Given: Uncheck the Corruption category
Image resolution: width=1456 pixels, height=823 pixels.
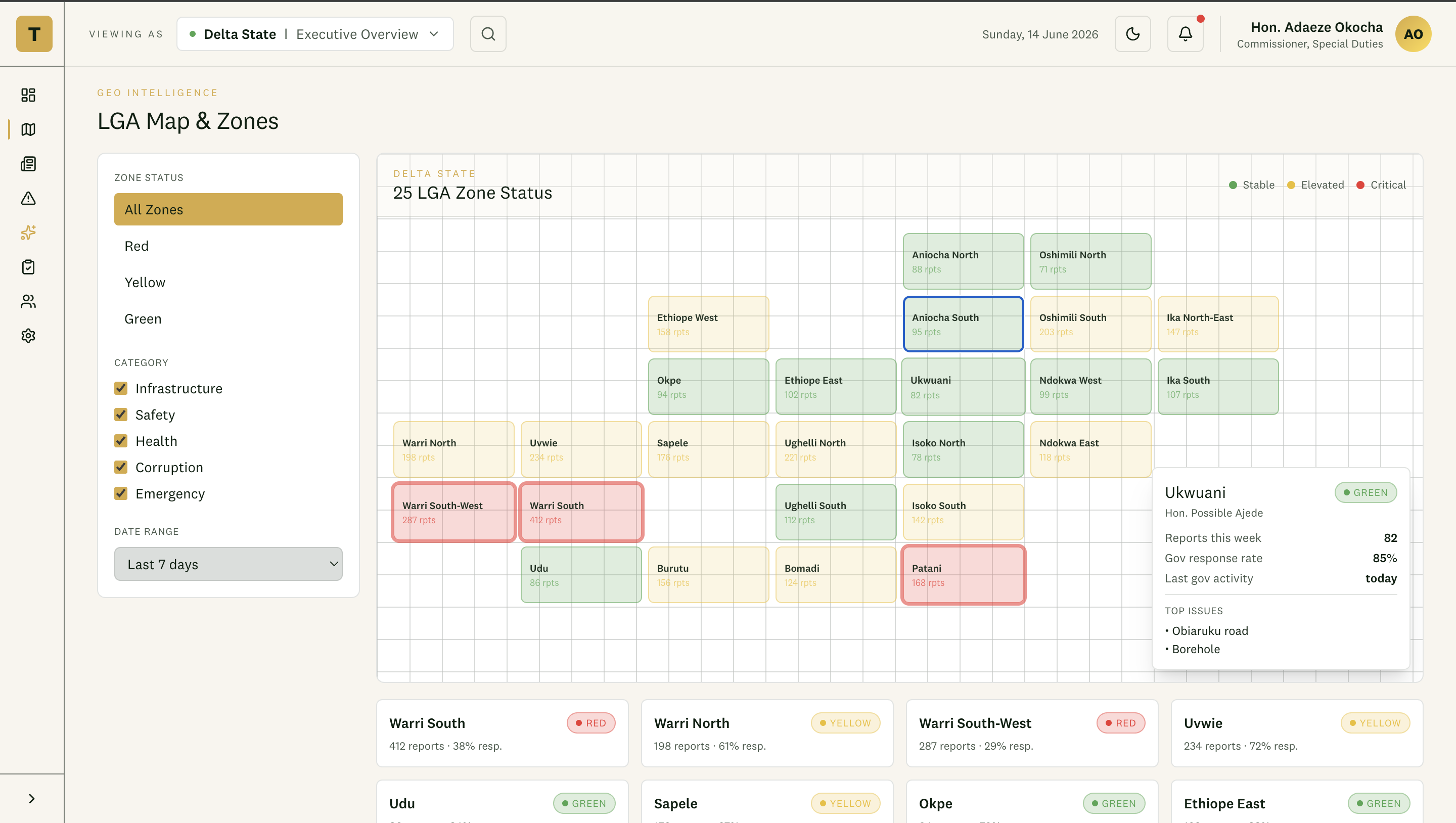Looking at the screenshot, I should coord(120,467).
